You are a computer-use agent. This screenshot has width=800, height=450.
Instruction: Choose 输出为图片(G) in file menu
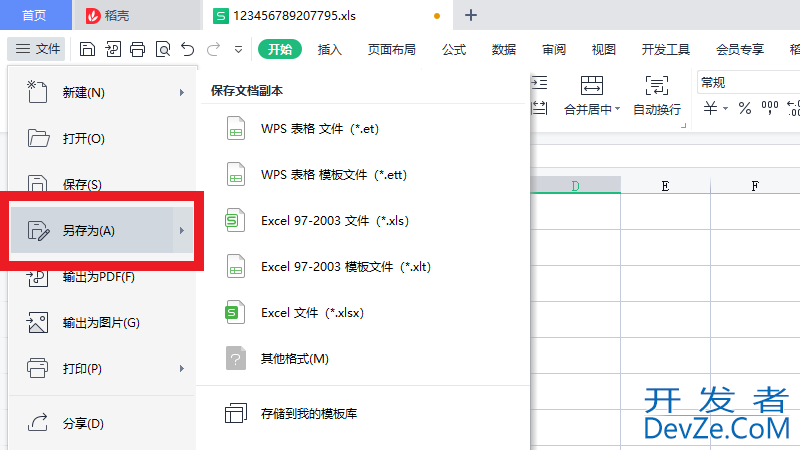pos(102,322)
